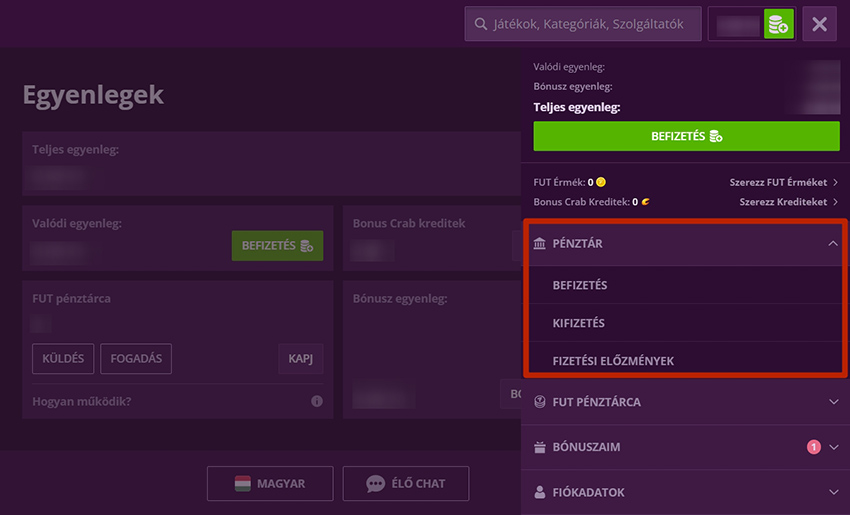The image size is (850, 515).
Task: Click the search field for games
Action: click(582, 24)
